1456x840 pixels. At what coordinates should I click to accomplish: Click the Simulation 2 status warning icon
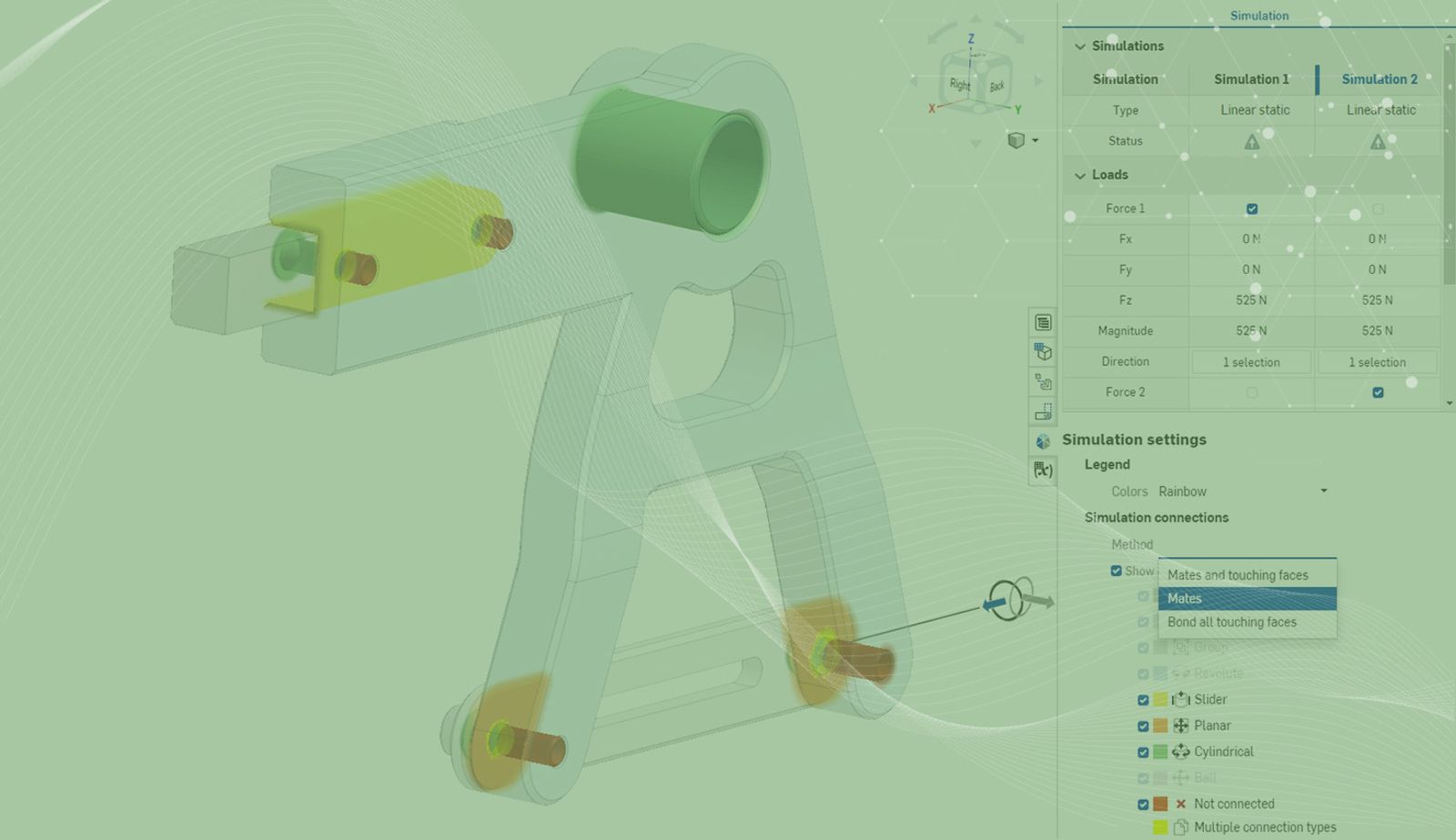pyautogui.click(x=1378, y=142)
